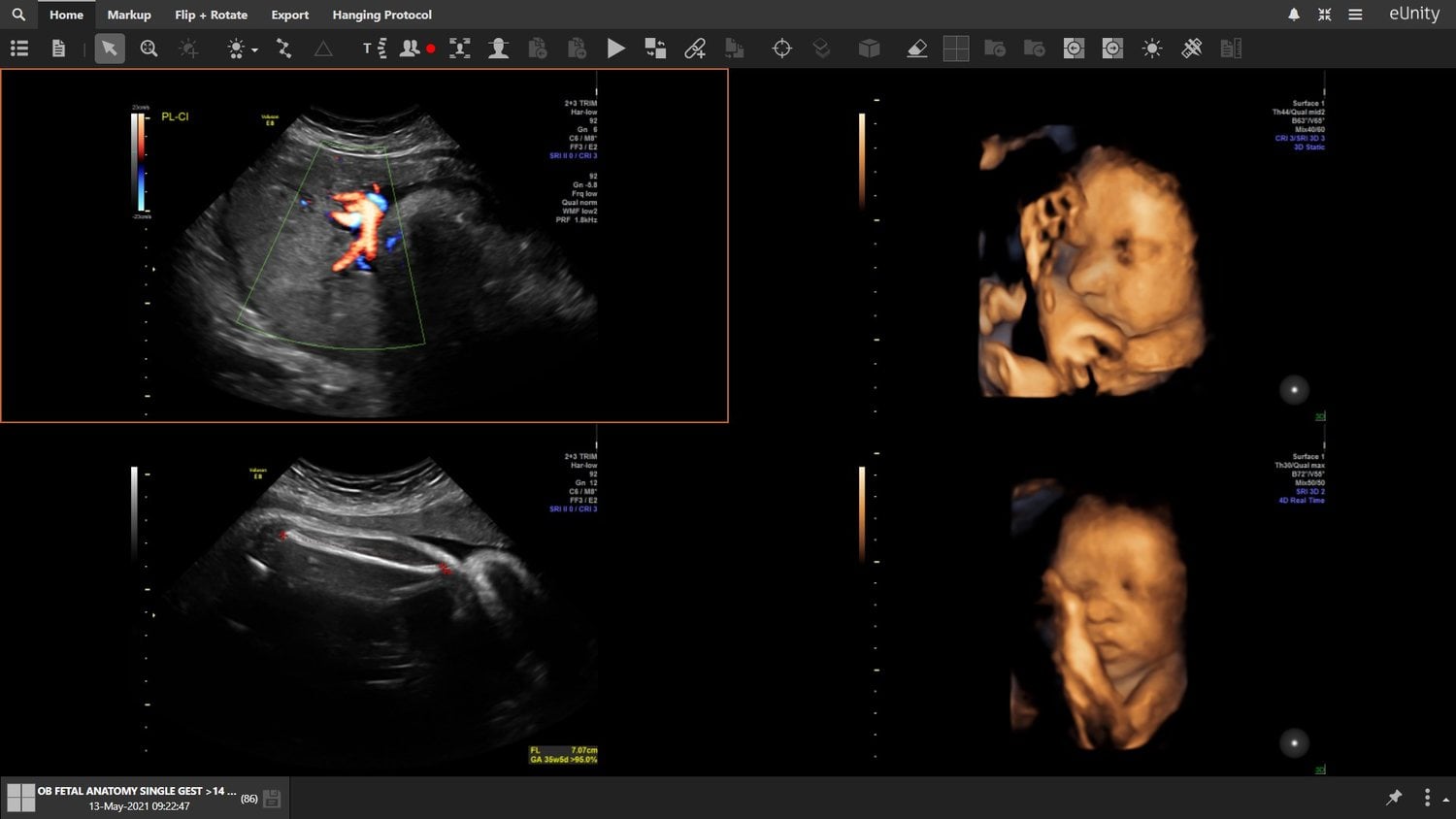The image size is (1456, 819).
Task: Click the light source sphere in upper 3D view
Action: point(1294,389)
